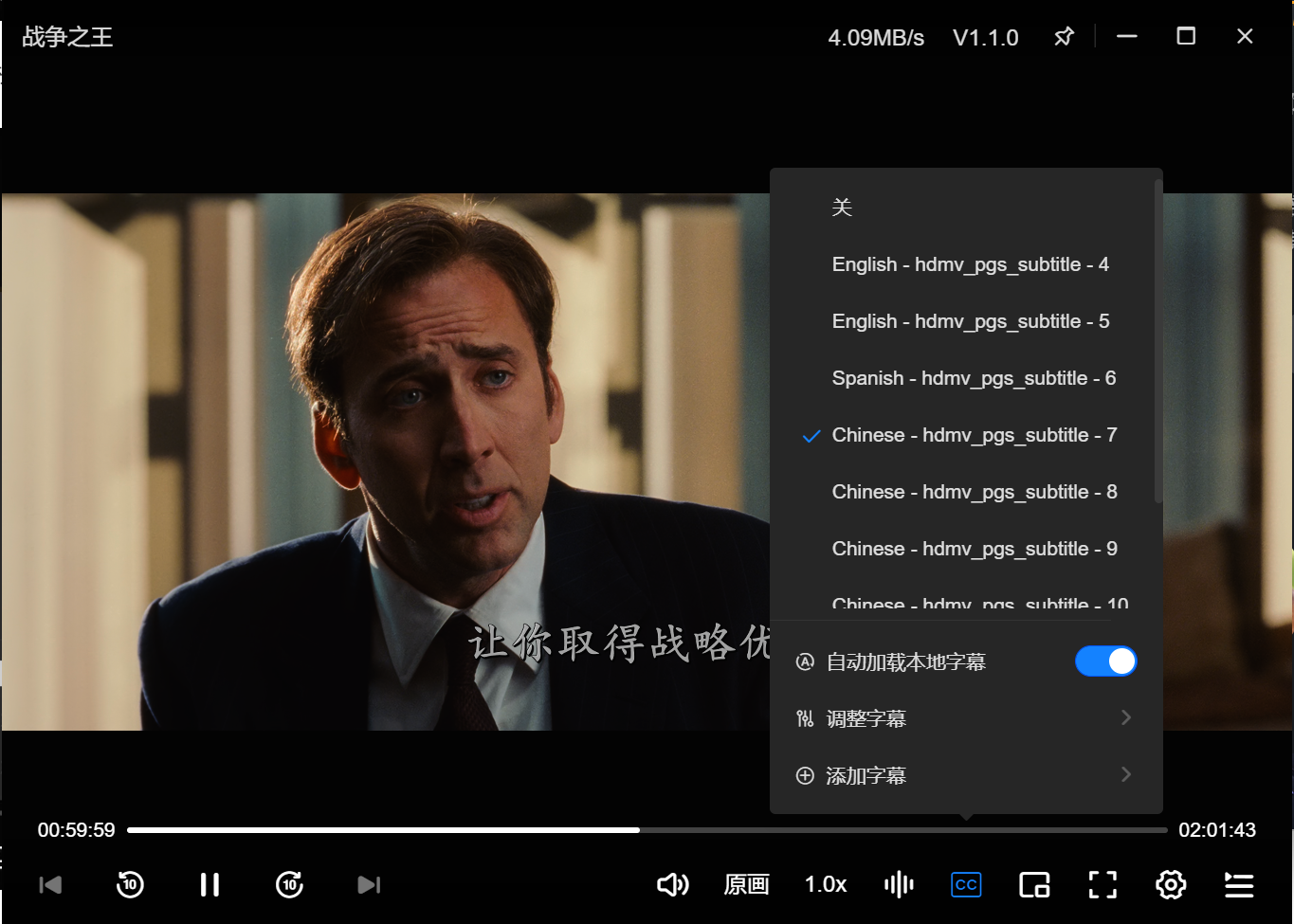Open 添加字幕 submenu
Image resolution: width=1294 pixels, height=924 pixels.
[966, 775]
